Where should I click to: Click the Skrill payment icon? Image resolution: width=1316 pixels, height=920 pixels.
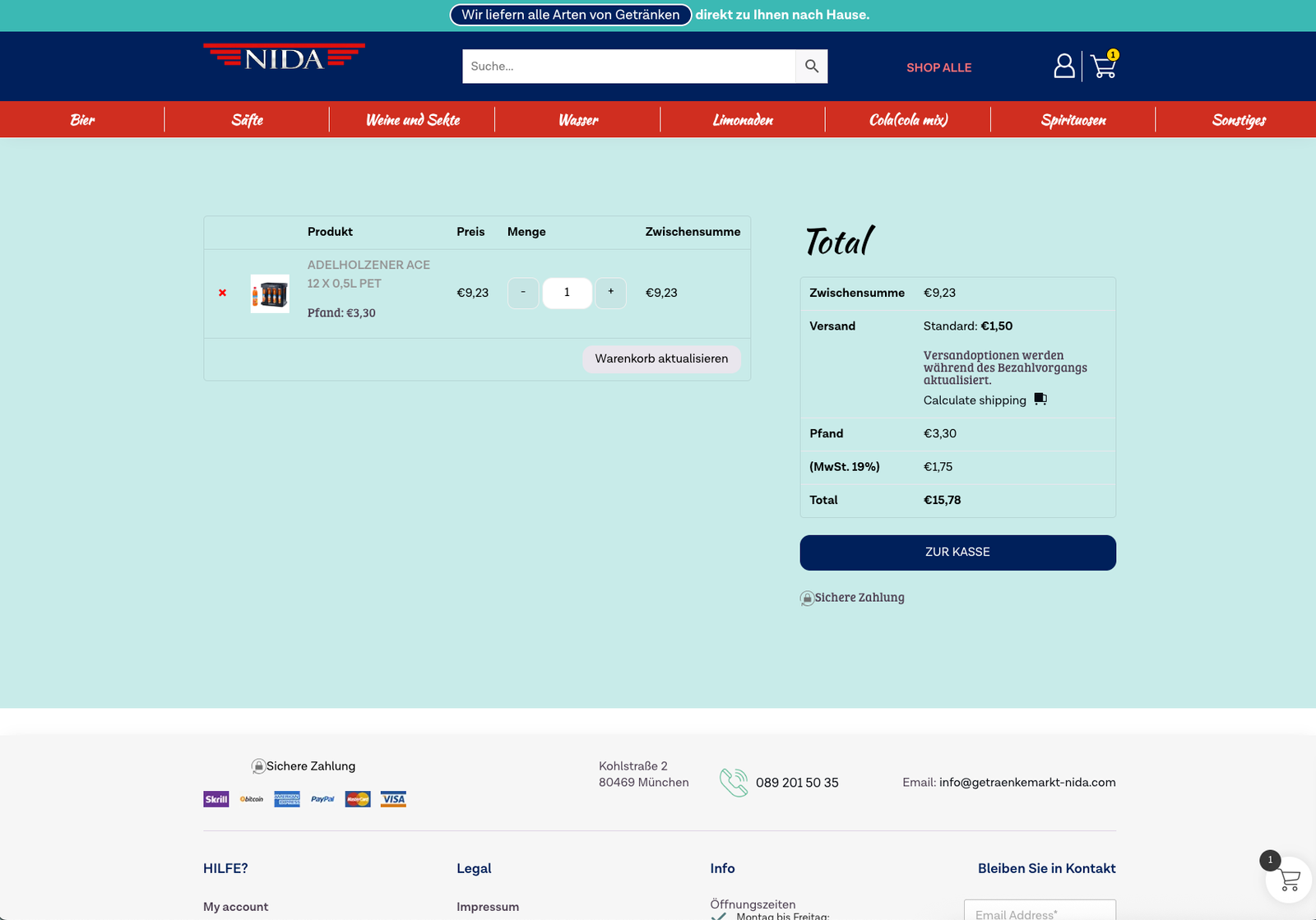point(216,799)
